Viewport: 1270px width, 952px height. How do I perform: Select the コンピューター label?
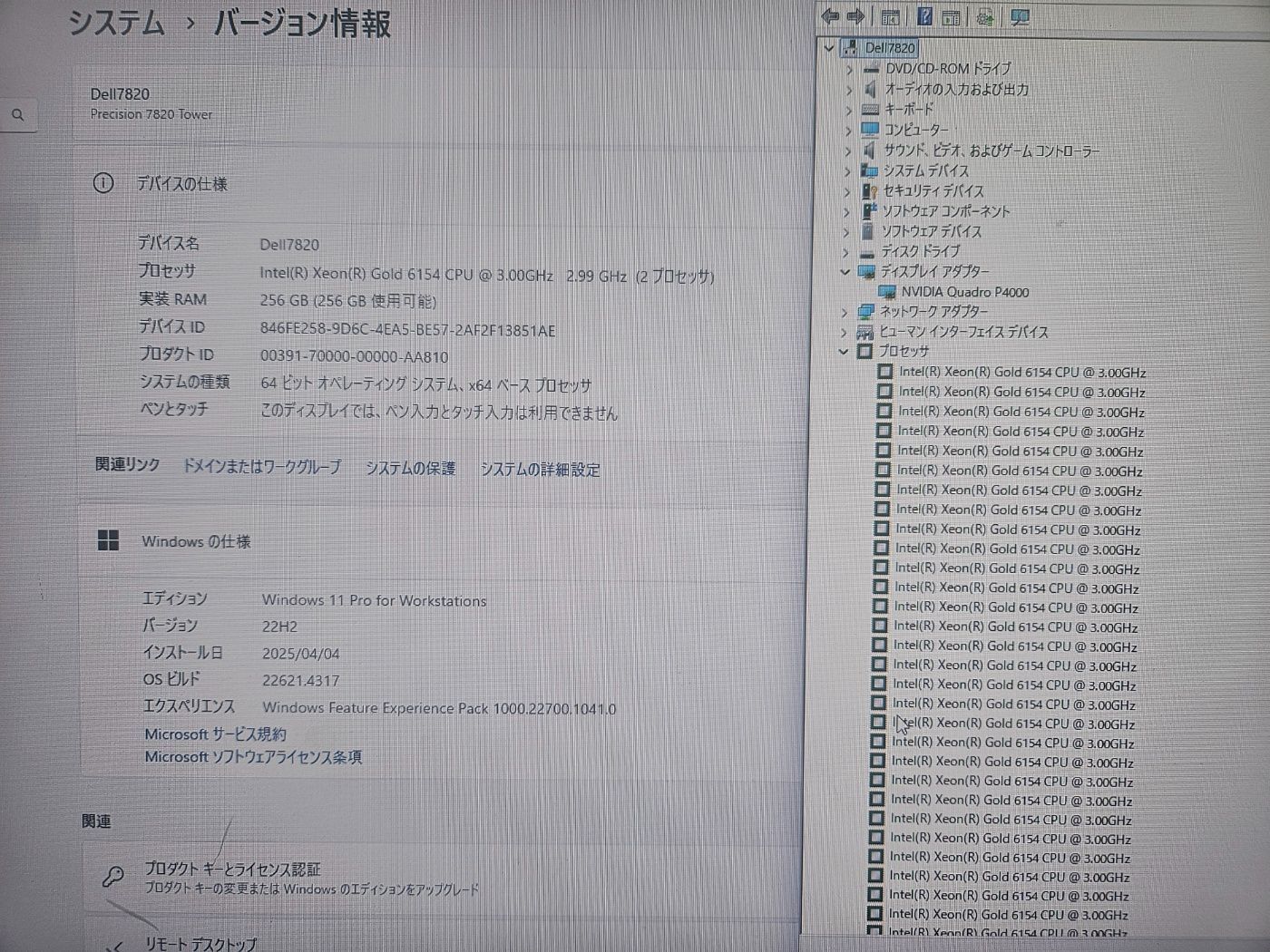pyautogui.click(x=916, y=130)
